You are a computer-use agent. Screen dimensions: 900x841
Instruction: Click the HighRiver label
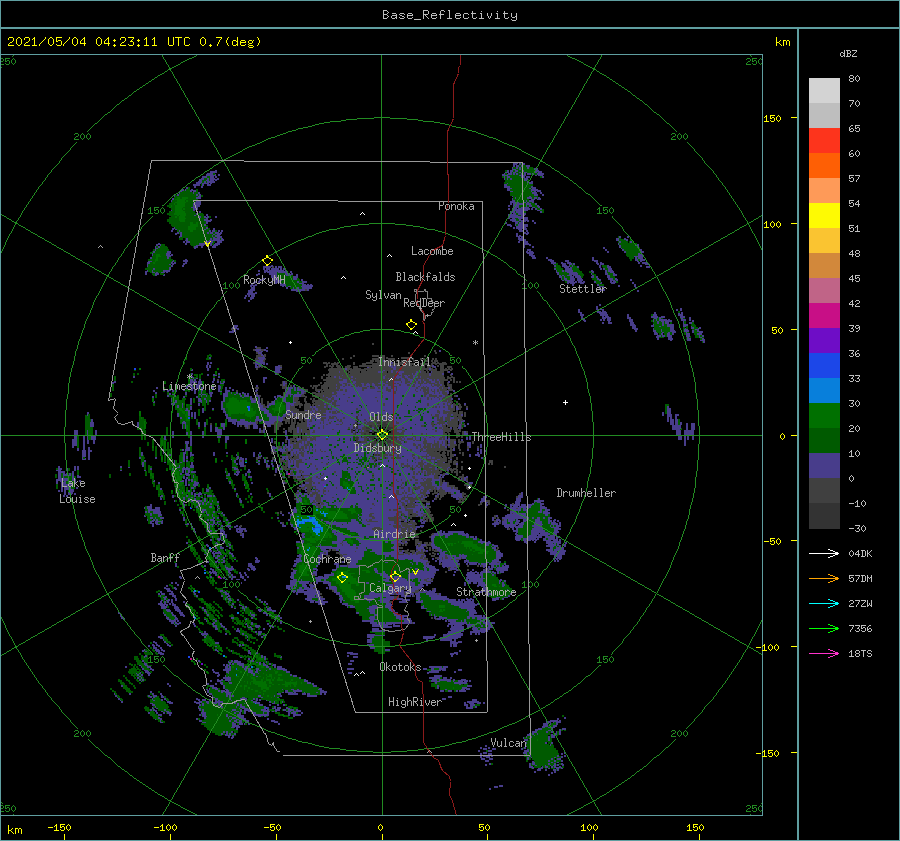[415, 702]
